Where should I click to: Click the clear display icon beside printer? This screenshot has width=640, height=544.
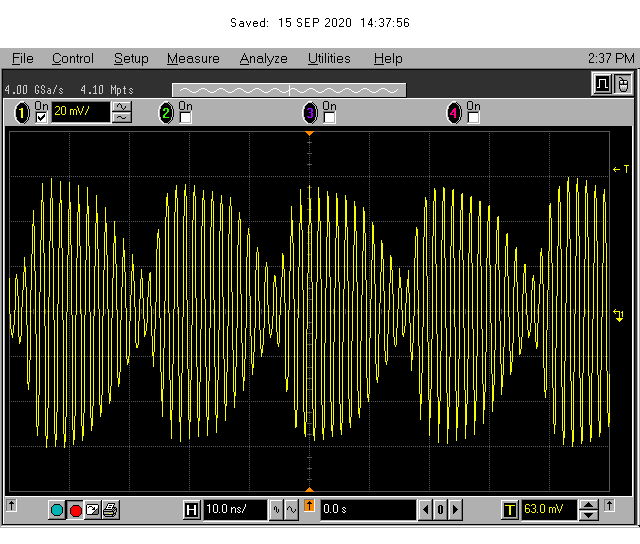92,510
